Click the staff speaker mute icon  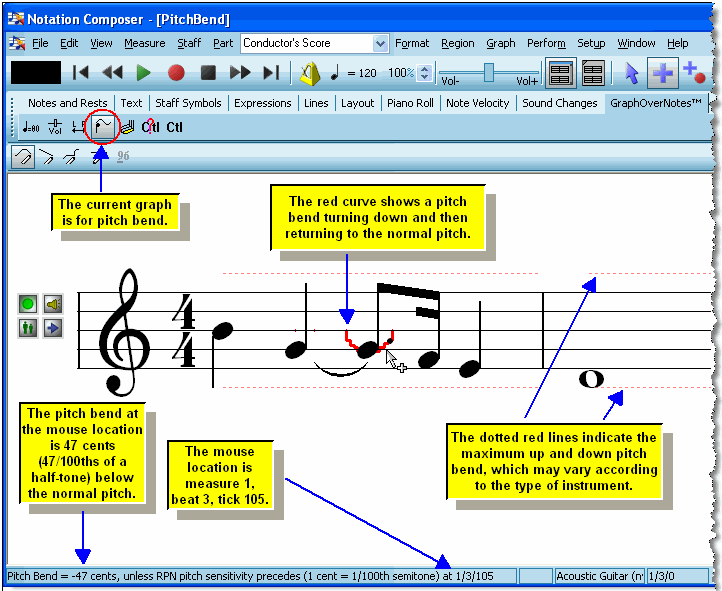click(x=53, y=303)
